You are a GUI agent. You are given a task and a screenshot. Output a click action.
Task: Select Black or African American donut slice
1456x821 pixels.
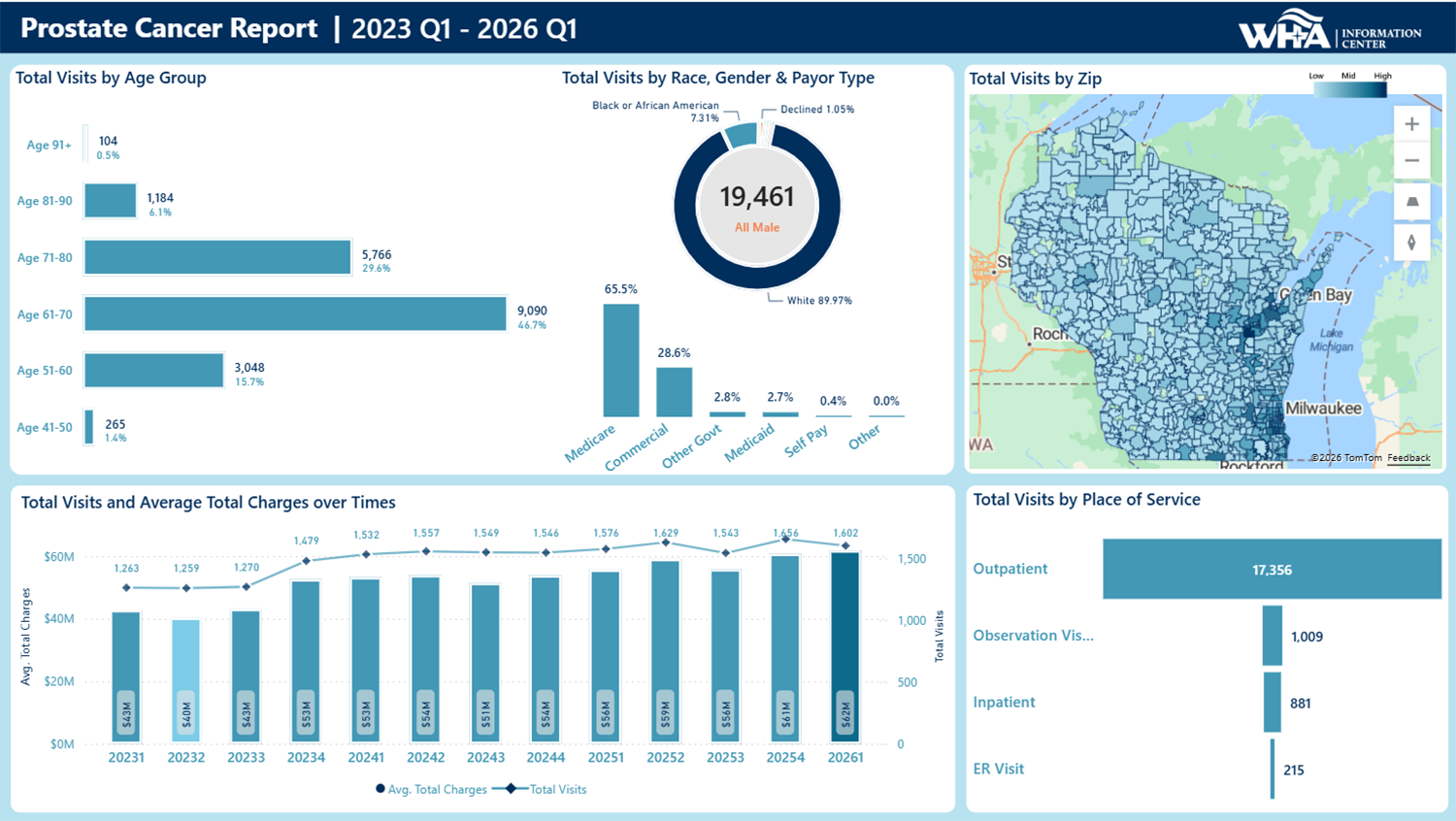(741, 135)
